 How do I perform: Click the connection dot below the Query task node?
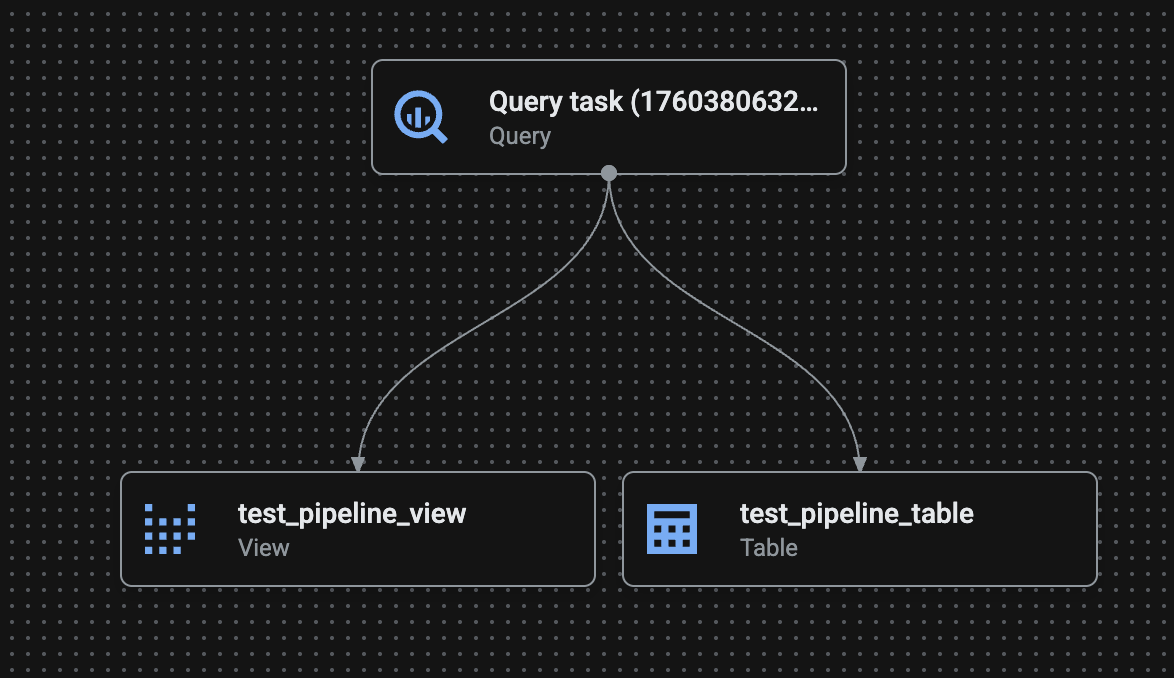pos(609,173)
